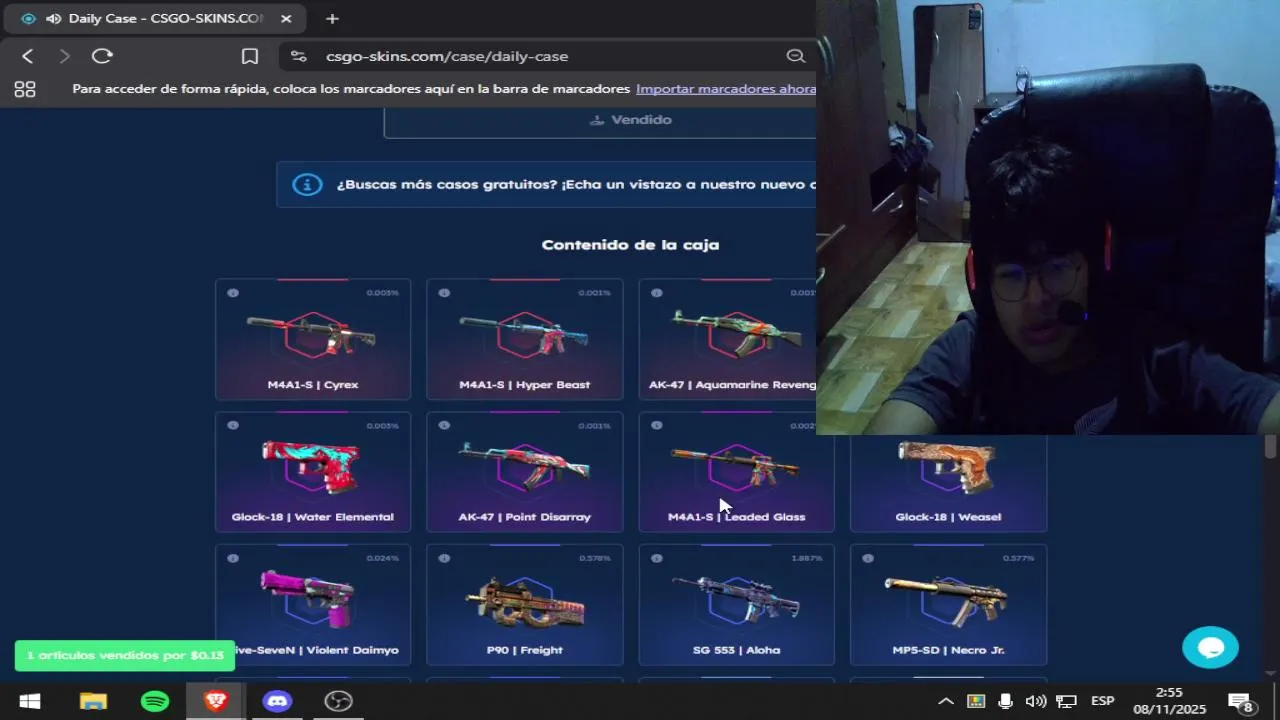Screen dimensions: 1280x720
Task: Click info icon on AK-47 | Aquamarine Revenge card
Action: pos(657,293)
